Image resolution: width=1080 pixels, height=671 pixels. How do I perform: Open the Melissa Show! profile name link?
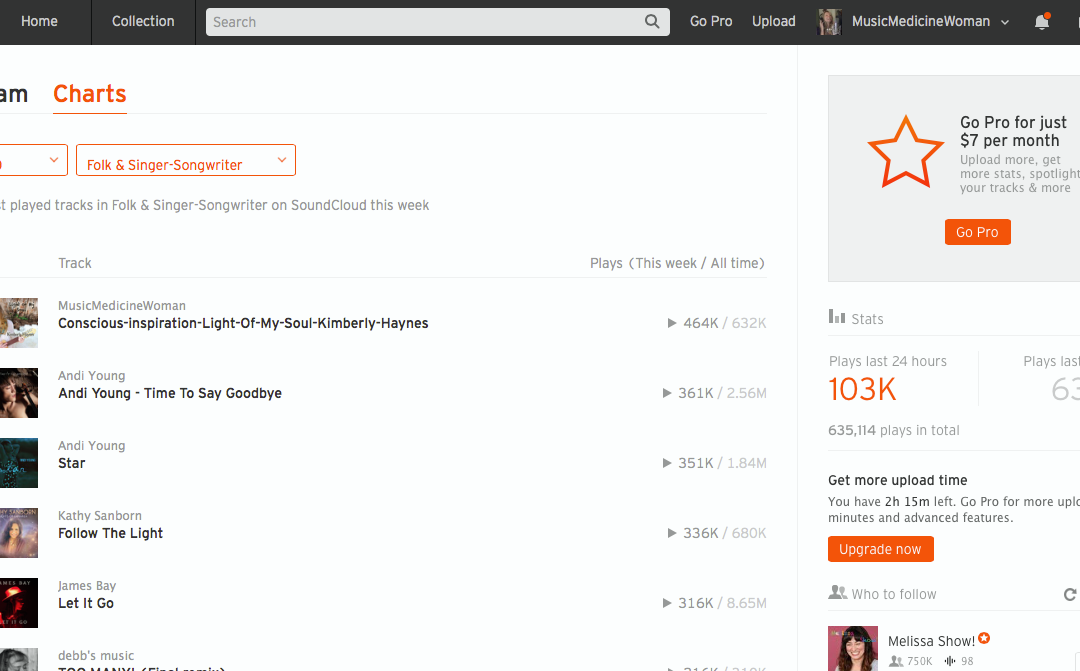click(x=931, y=641)
